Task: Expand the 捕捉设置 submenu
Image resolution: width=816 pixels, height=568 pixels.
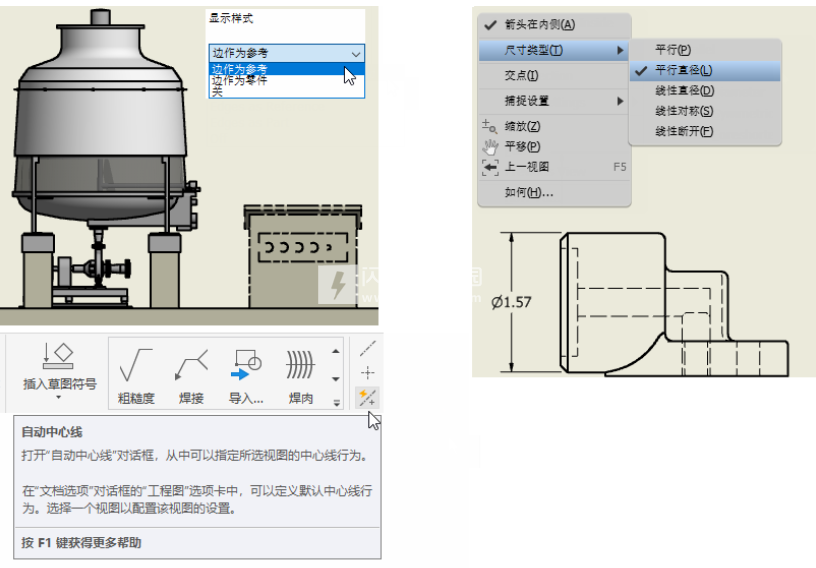Action: [x=553, y=101]
